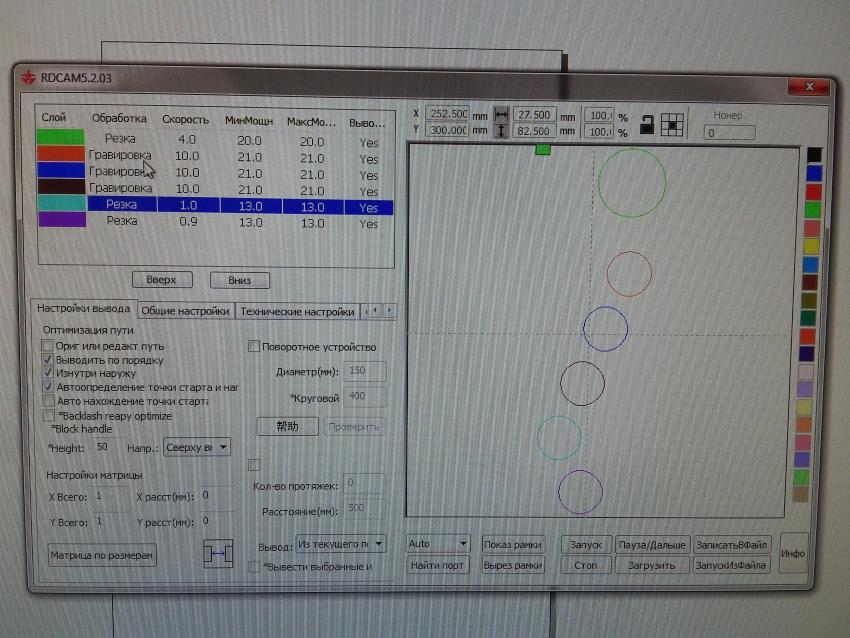Enable the Поворотное устройство checkbox
The image size is (850, 638).
(256, 346)
